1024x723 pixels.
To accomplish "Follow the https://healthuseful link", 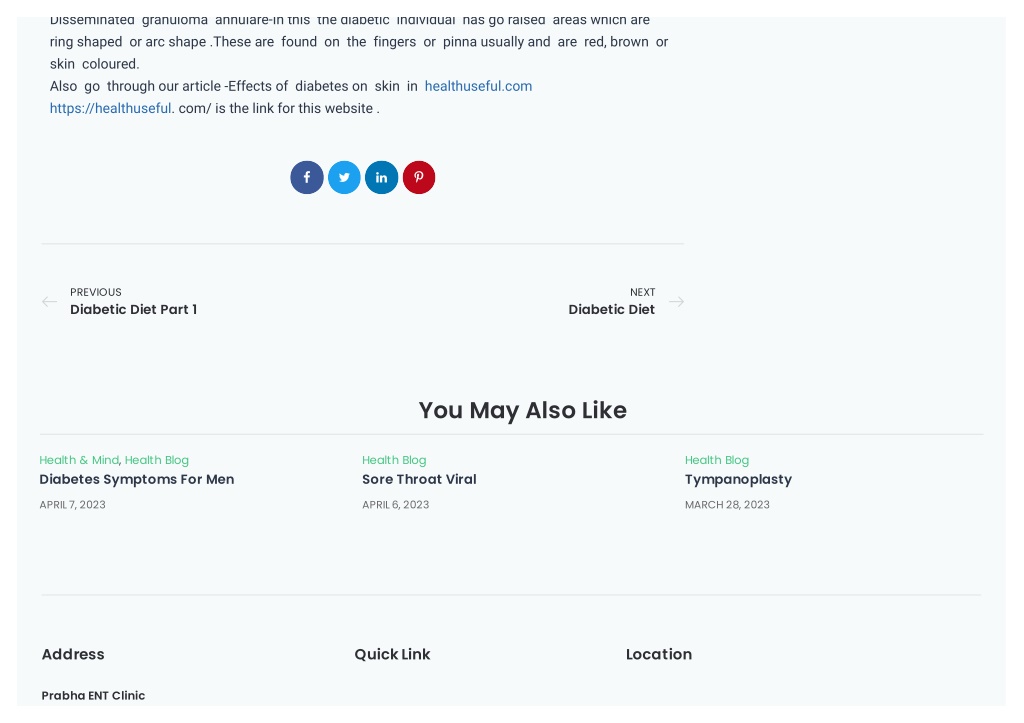I will pos(110,108).
